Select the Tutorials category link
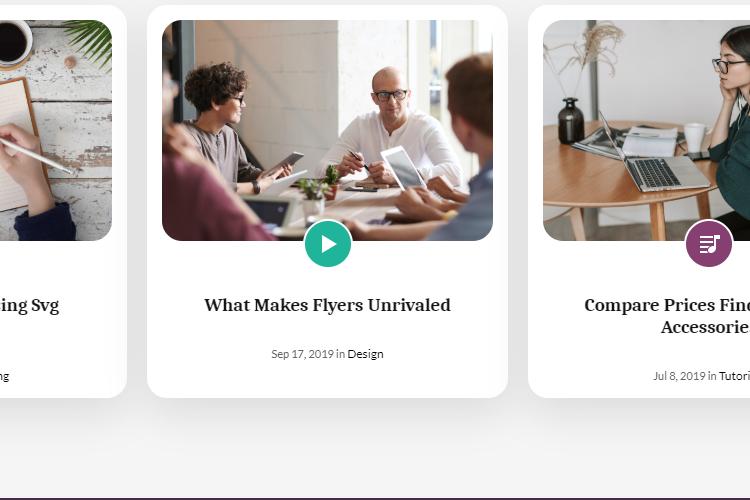This screenshot has width=750, height=500. [734, 376]
